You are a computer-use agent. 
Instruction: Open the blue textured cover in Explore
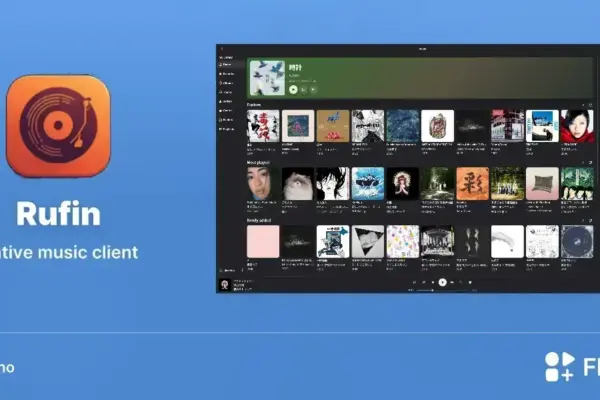point(403,126)
